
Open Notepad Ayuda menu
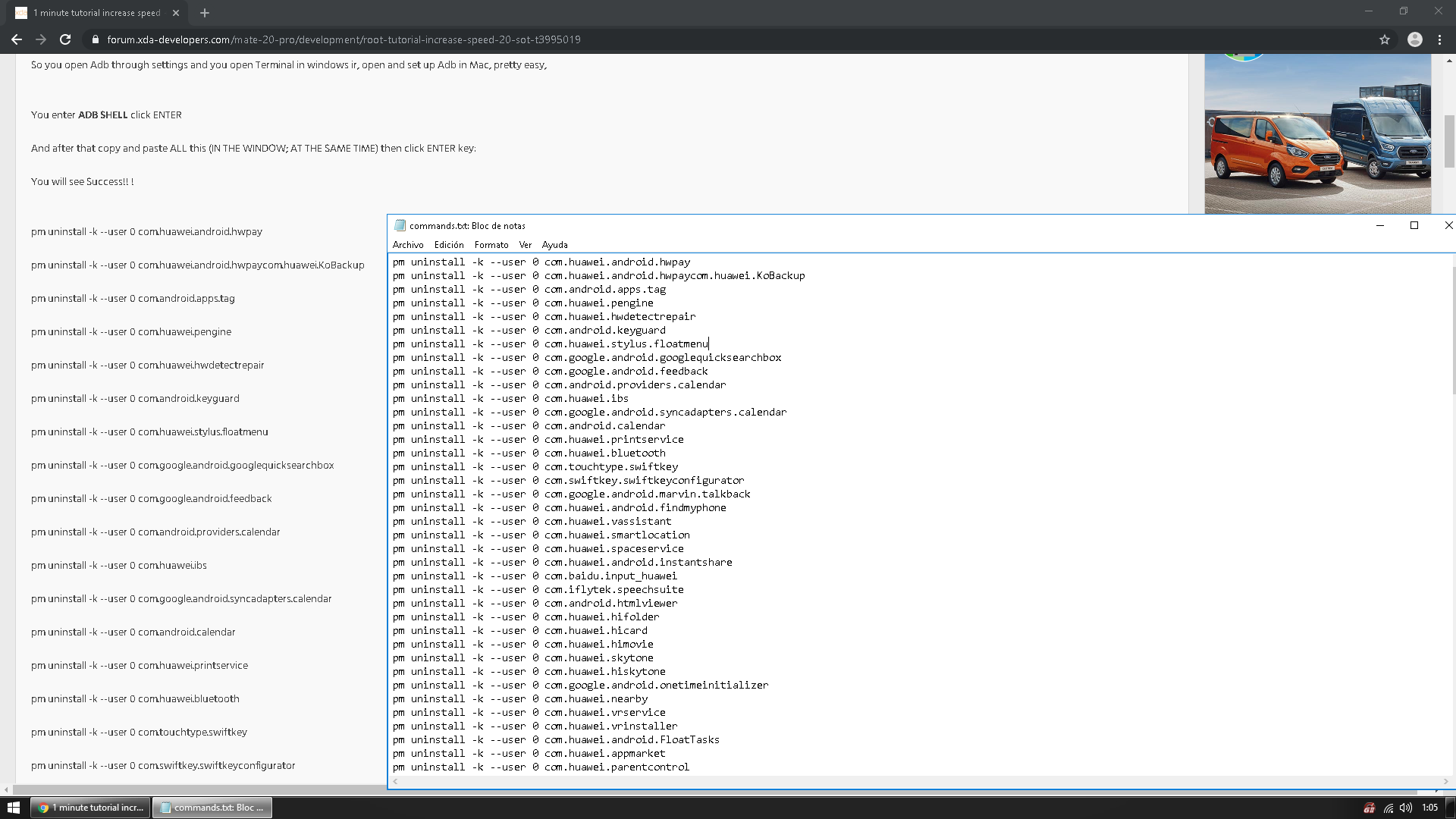[554, 245]
